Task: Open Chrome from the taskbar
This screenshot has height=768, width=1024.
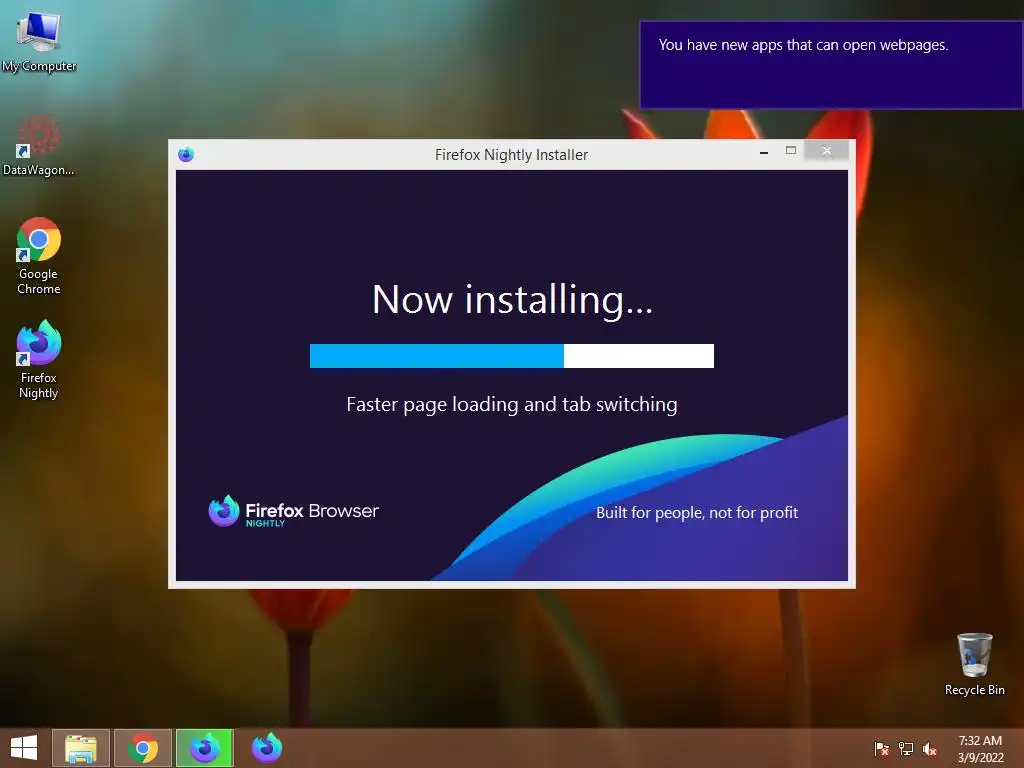Action: 143,748
